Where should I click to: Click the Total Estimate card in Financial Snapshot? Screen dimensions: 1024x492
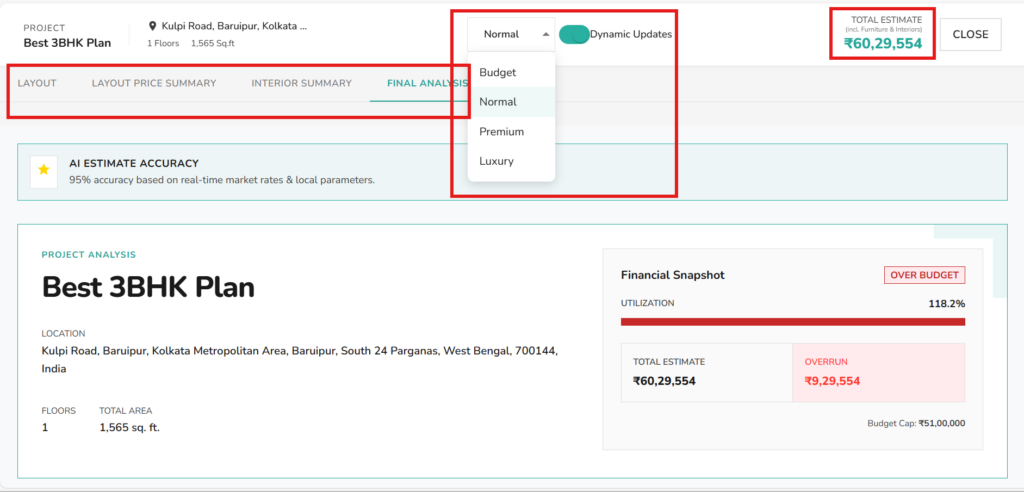coord(706,373)
